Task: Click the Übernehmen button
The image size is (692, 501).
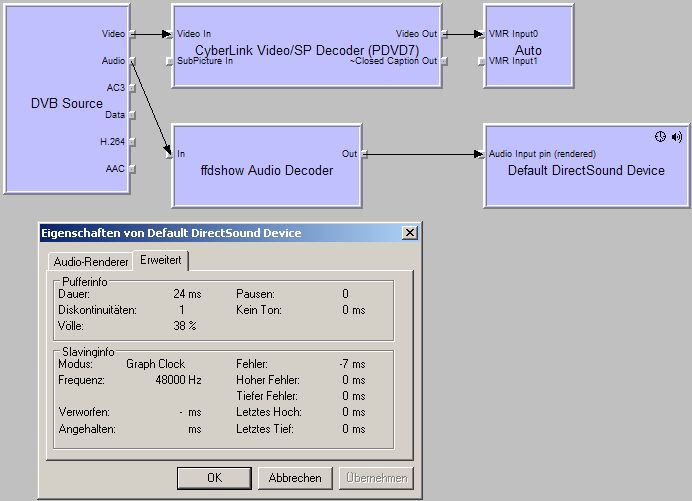Action: pos(376,478)
